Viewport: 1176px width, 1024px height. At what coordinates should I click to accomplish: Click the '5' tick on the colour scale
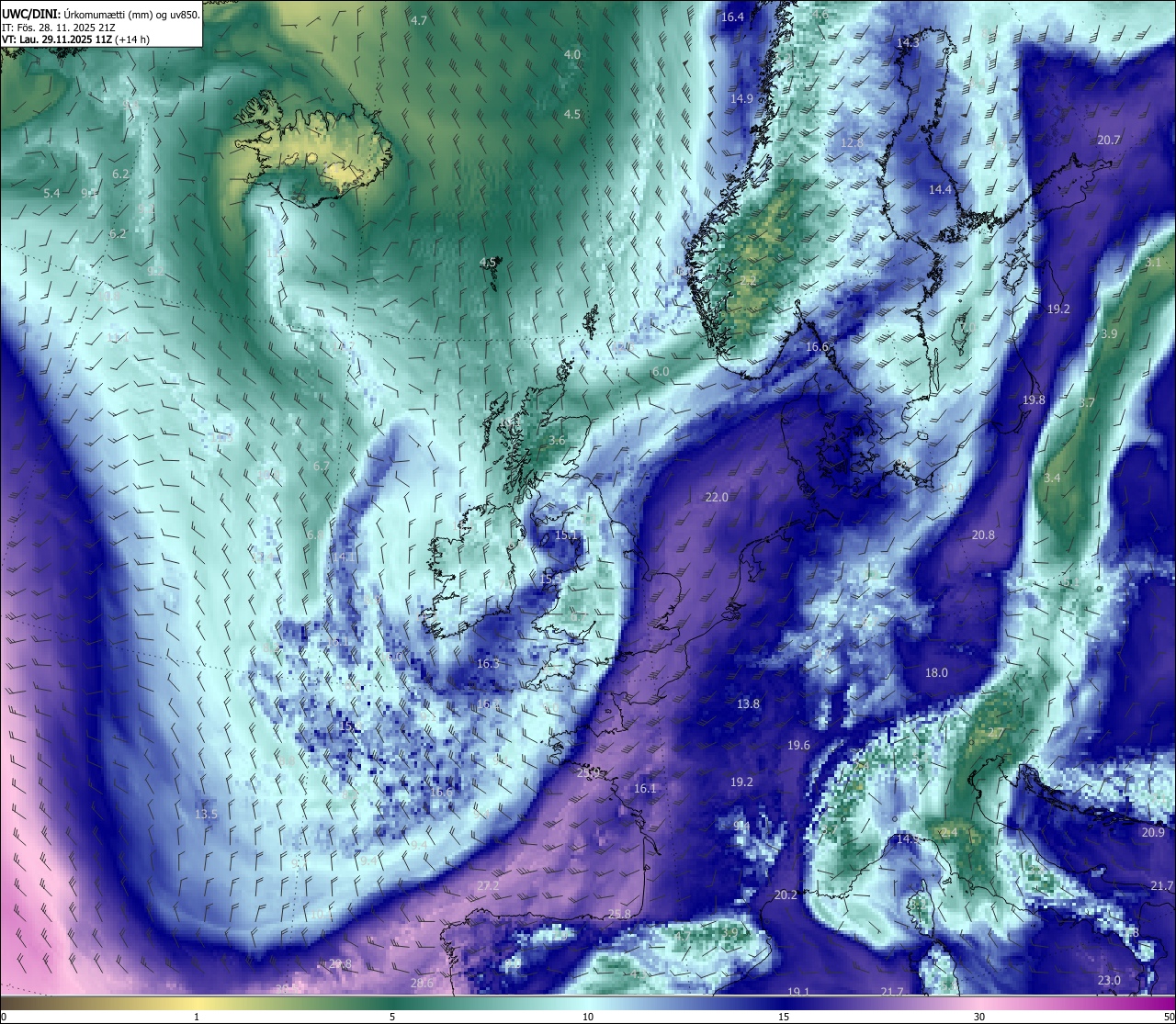392,1017
